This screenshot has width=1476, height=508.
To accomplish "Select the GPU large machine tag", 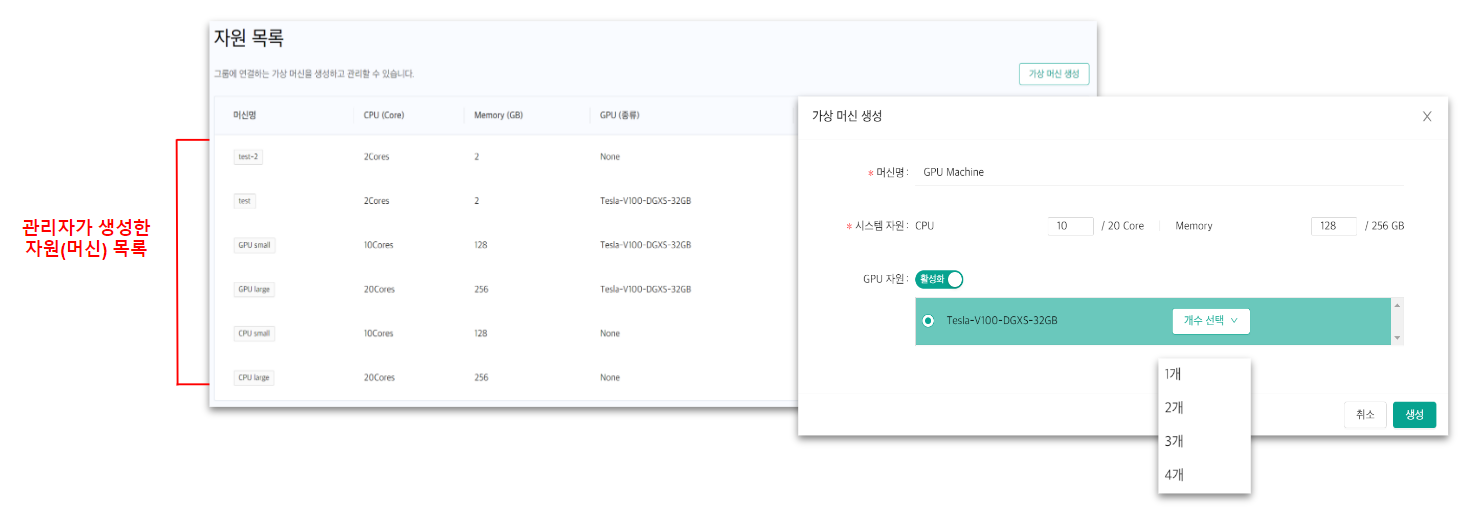I will [x=254, y=289].
